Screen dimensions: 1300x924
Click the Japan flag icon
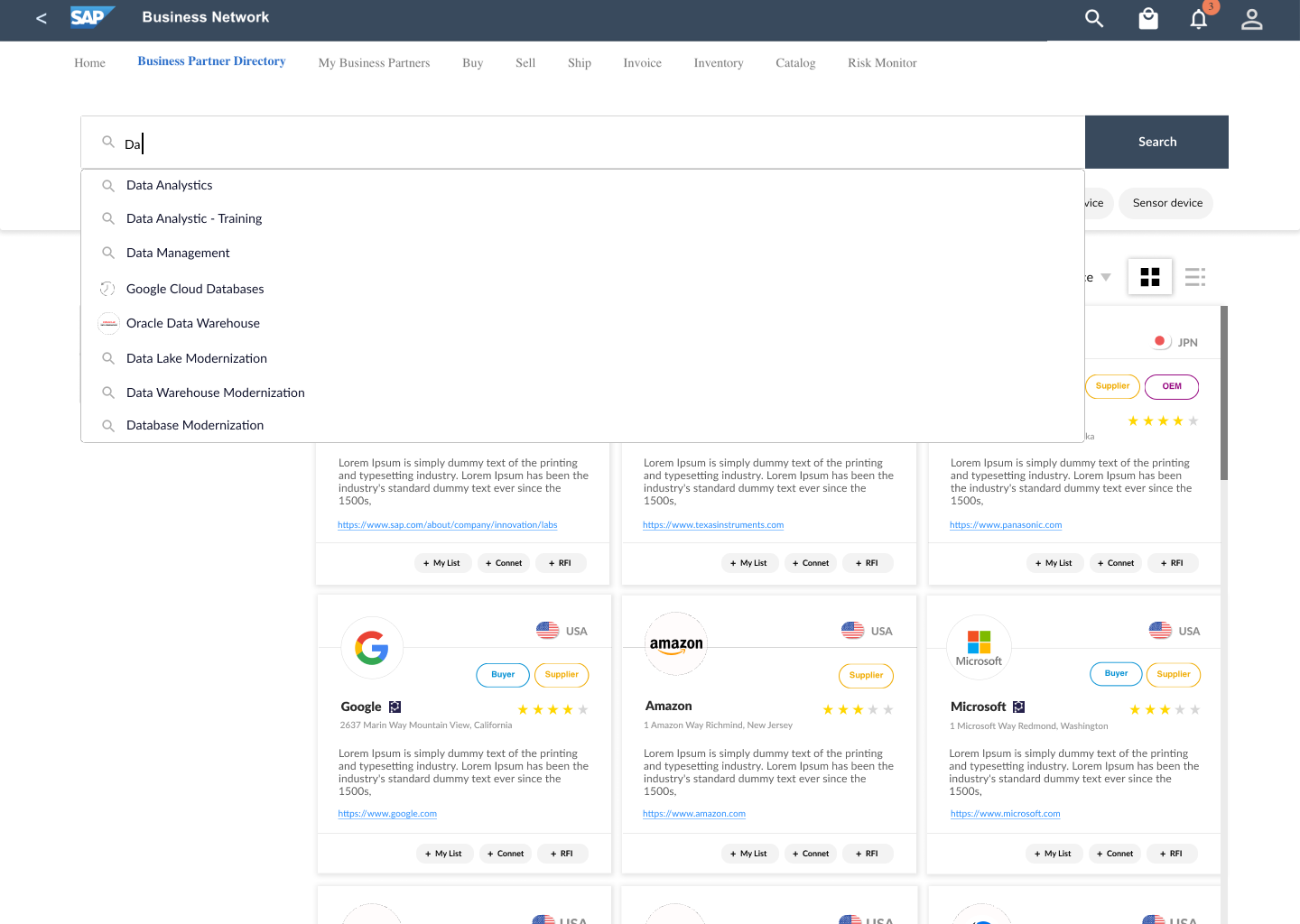click(1161, 341)
